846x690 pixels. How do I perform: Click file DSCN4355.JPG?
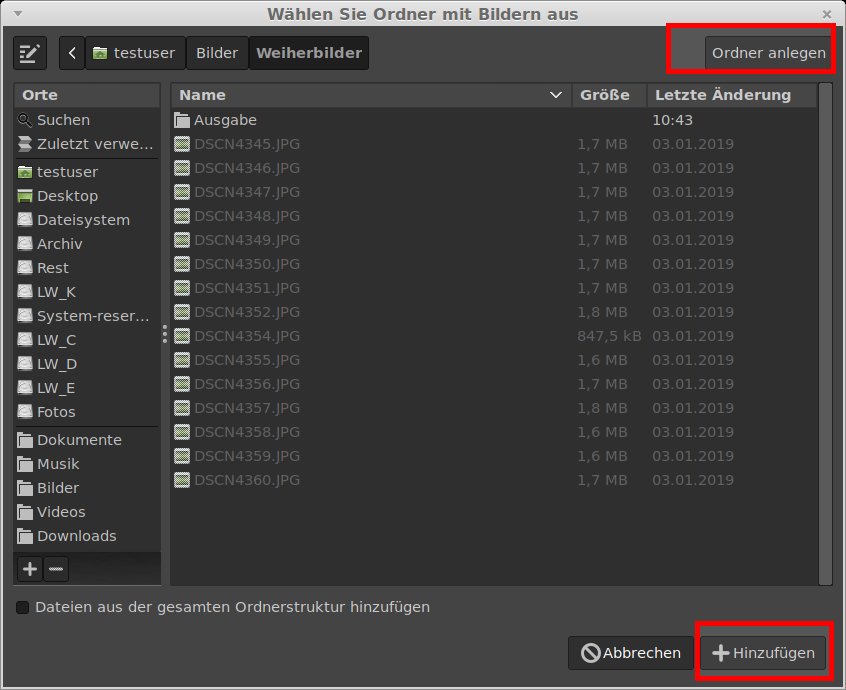[494, 360]
